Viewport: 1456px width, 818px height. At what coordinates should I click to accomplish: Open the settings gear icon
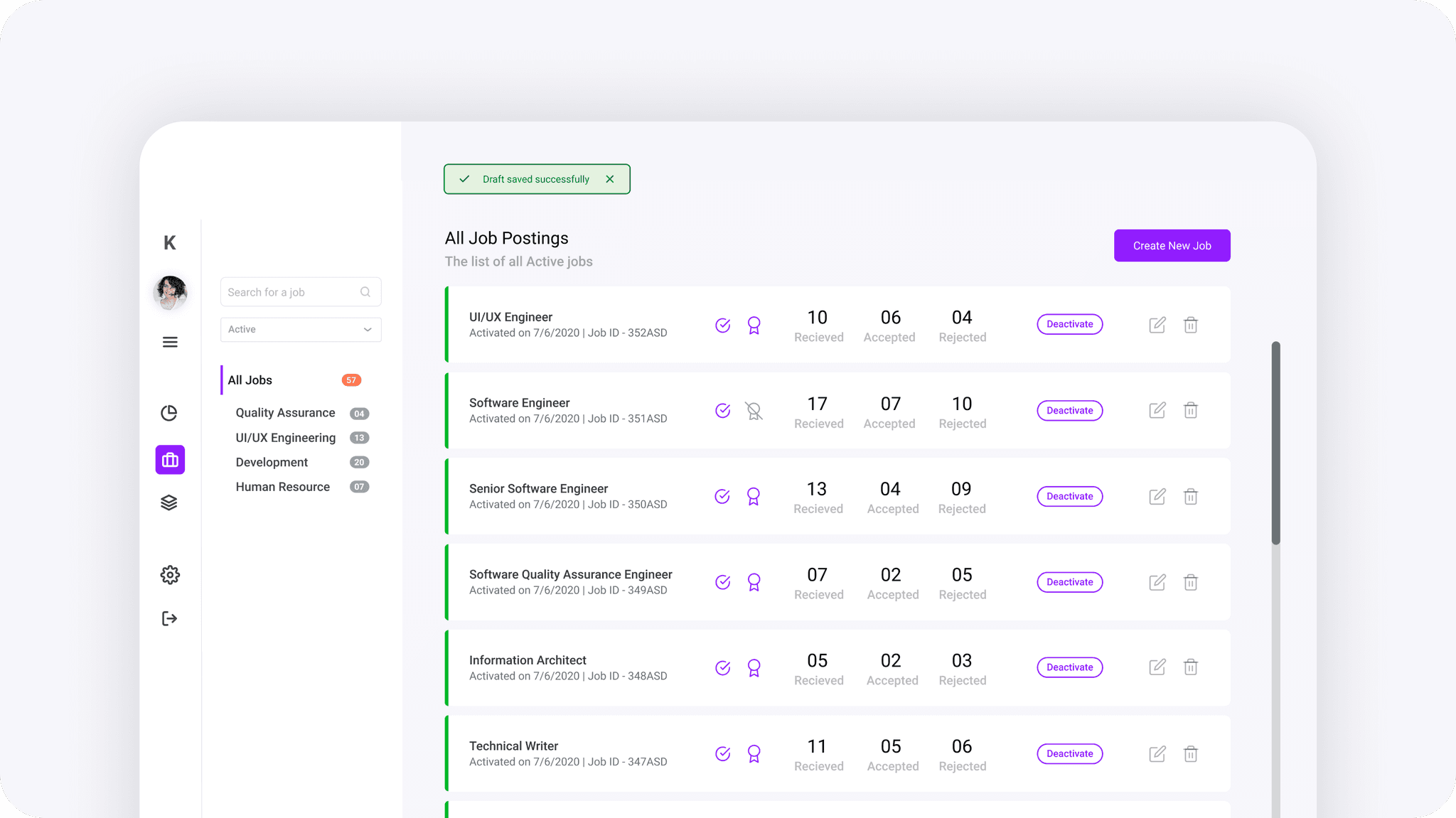tap(170, 574)
